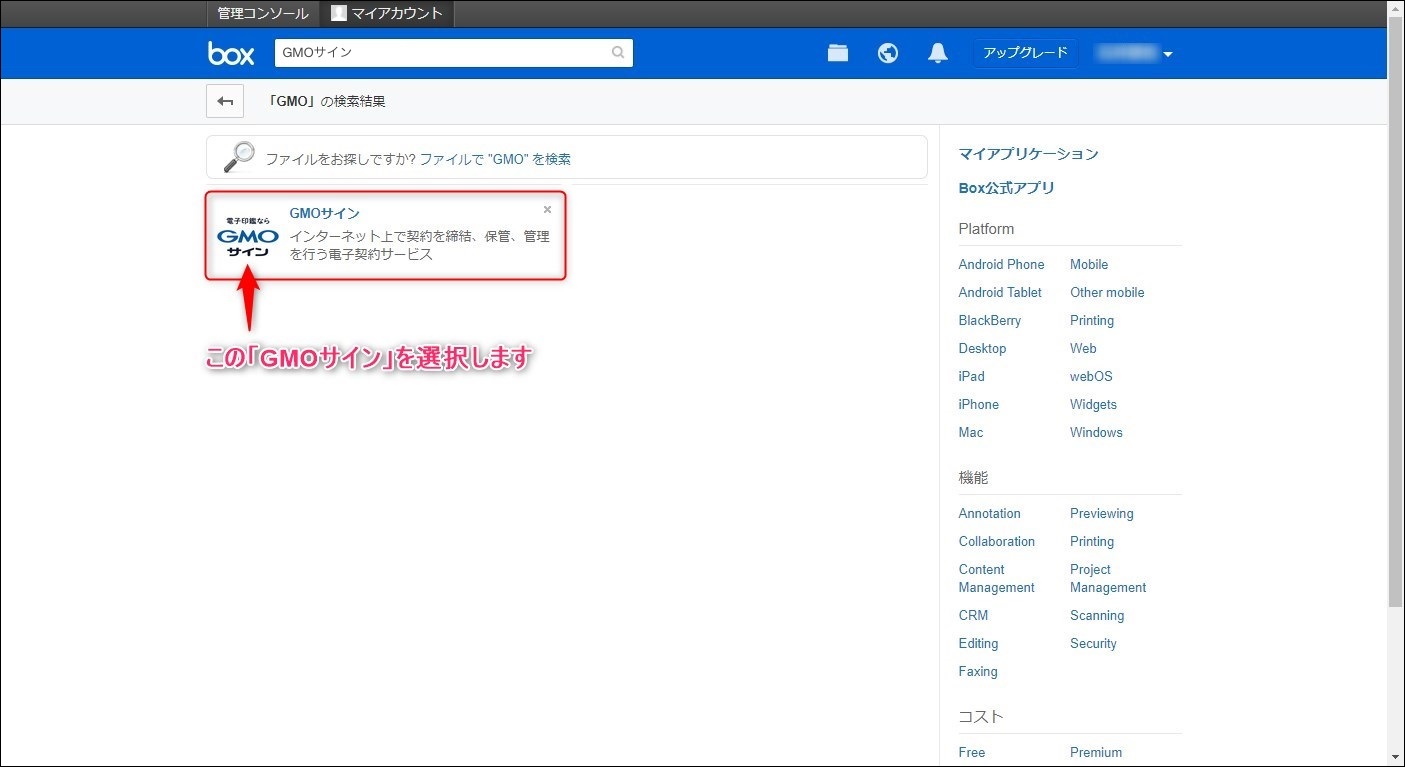Click the back arrow button
The width and height of the screenshot is (1405, 767).
pos(225,101)
